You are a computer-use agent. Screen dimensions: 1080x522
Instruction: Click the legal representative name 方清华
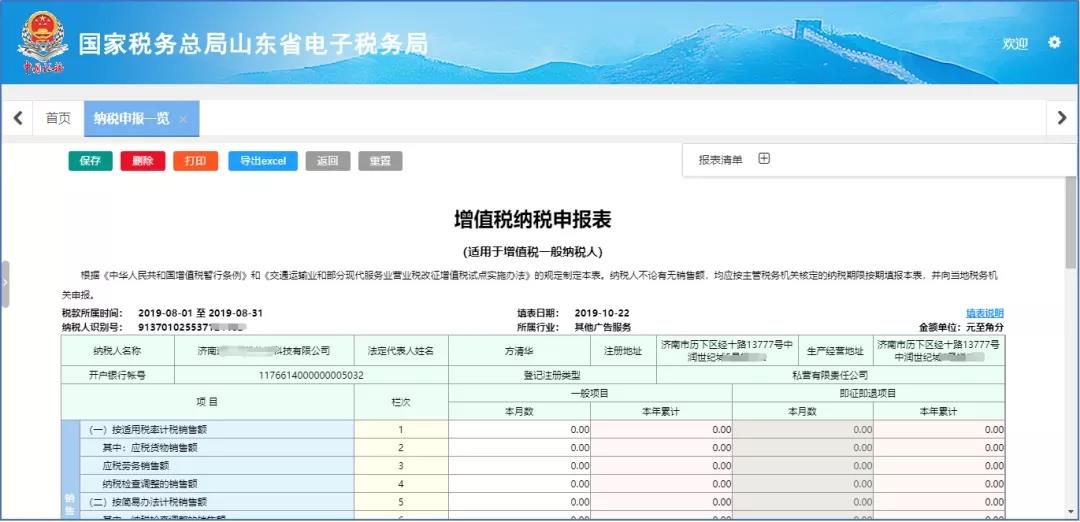pyautogui.click(x=519, y=351)
